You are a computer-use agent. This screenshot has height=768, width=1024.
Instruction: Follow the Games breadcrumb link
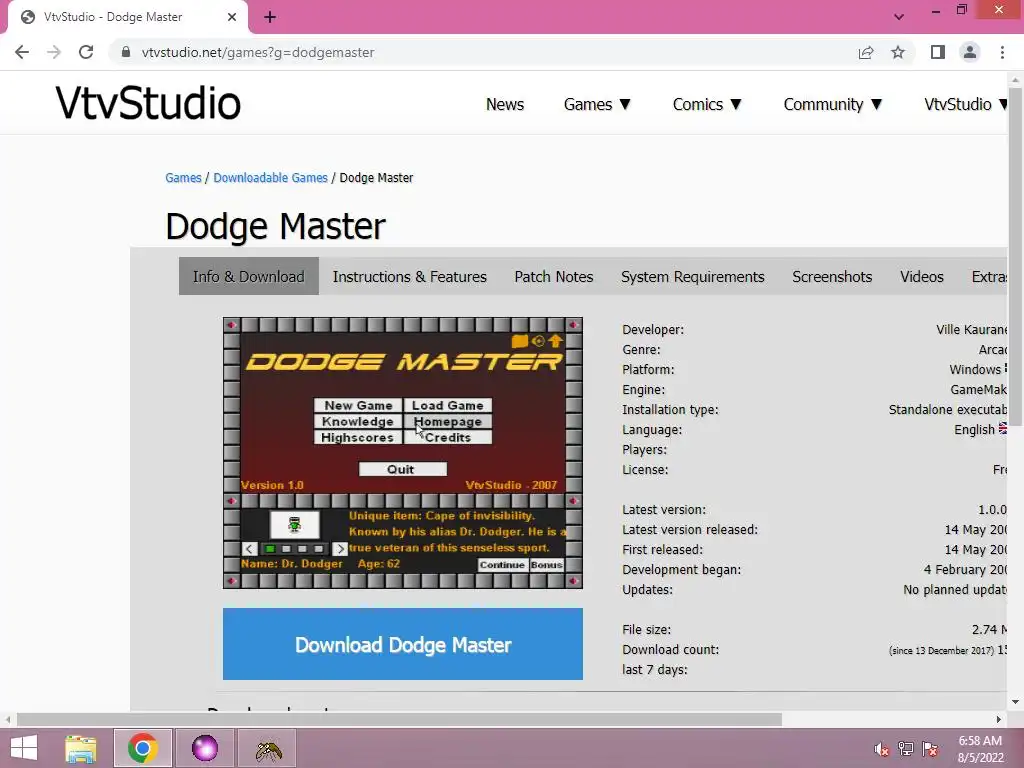183,178
